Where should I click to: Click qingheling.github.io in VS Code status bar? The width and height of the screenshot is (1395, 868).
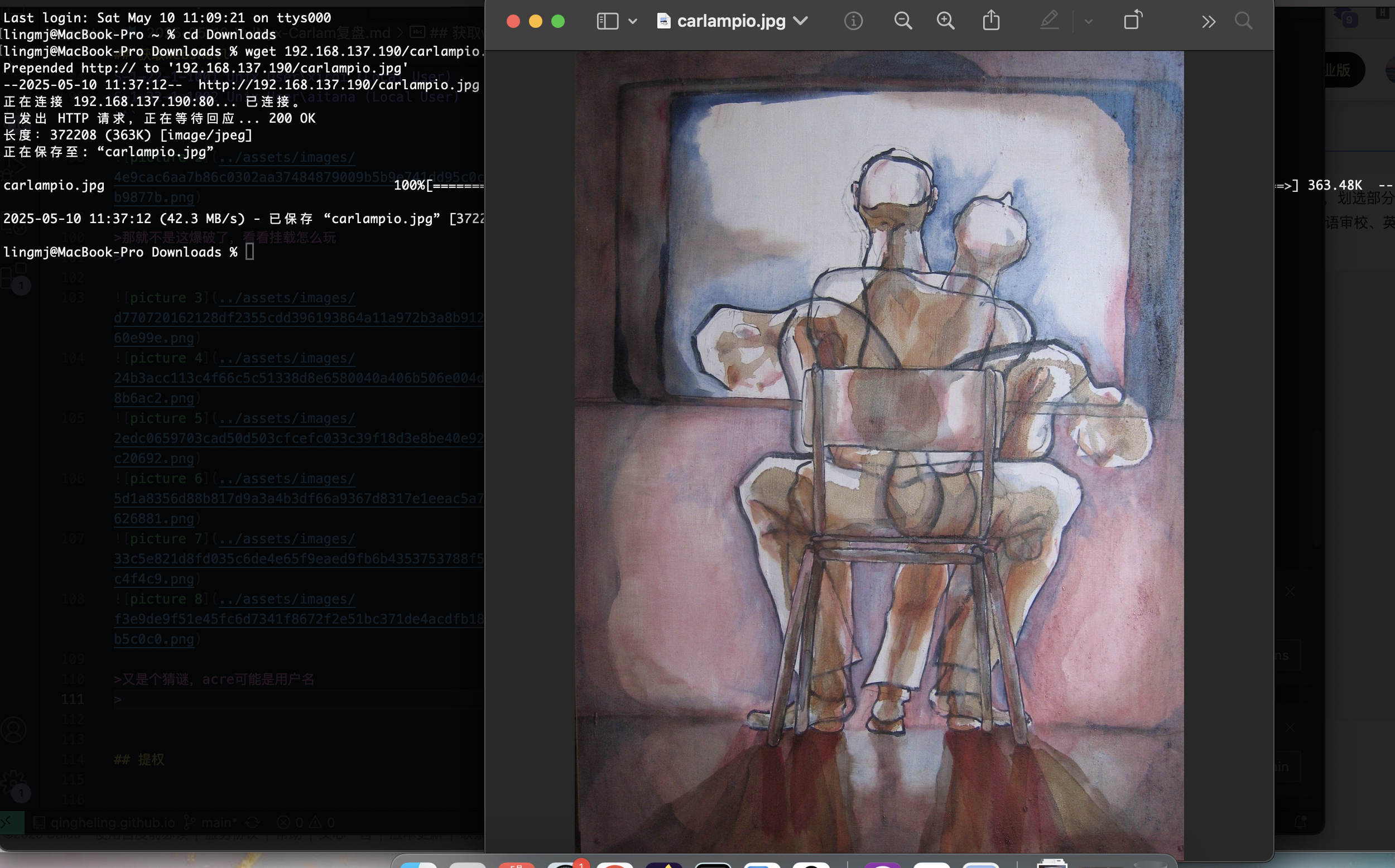click(x=104, y=822)
